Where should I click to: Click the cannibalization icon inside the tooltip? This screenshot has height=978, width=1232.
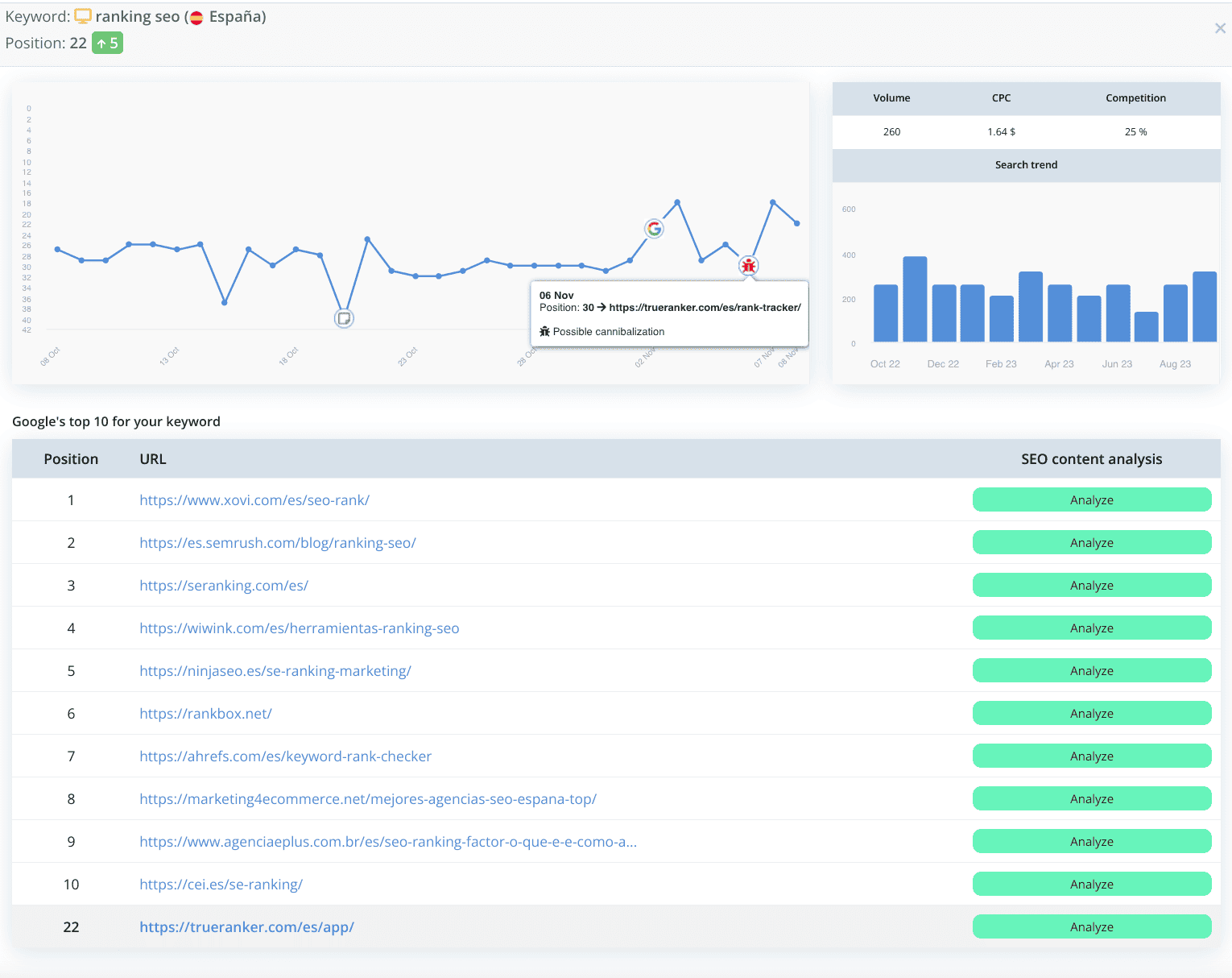click(544, 331)
